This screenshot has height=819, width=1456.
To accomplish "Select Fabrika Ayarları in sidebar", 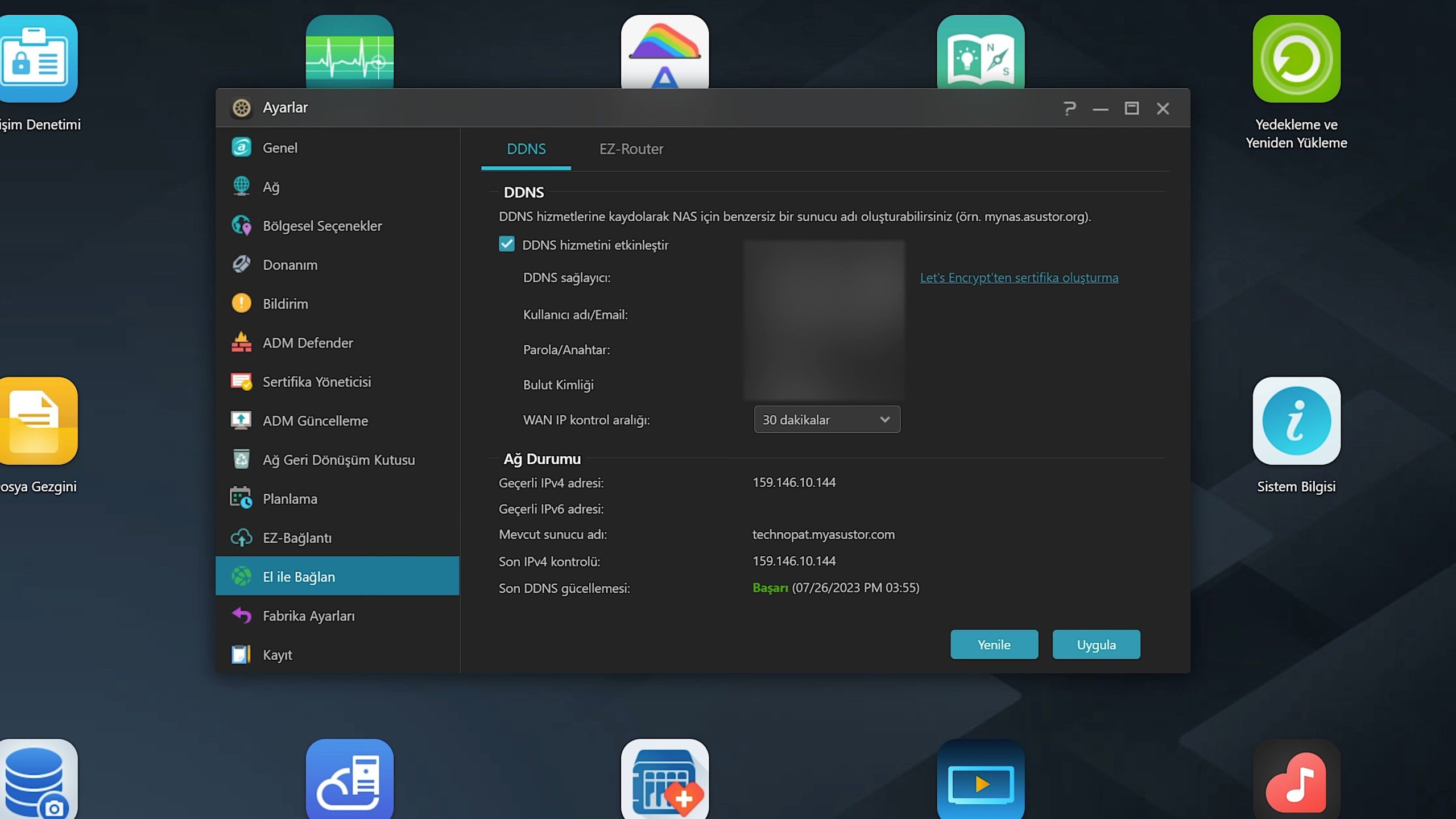I will (x=308, y=616).
